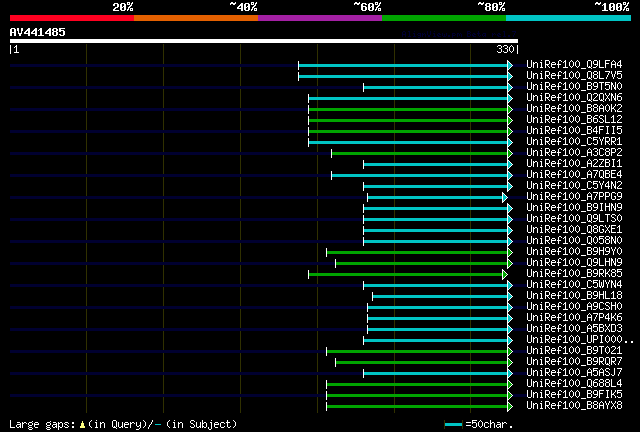Click the query end position 330
The image size is (640, 432).
(505, 49)
